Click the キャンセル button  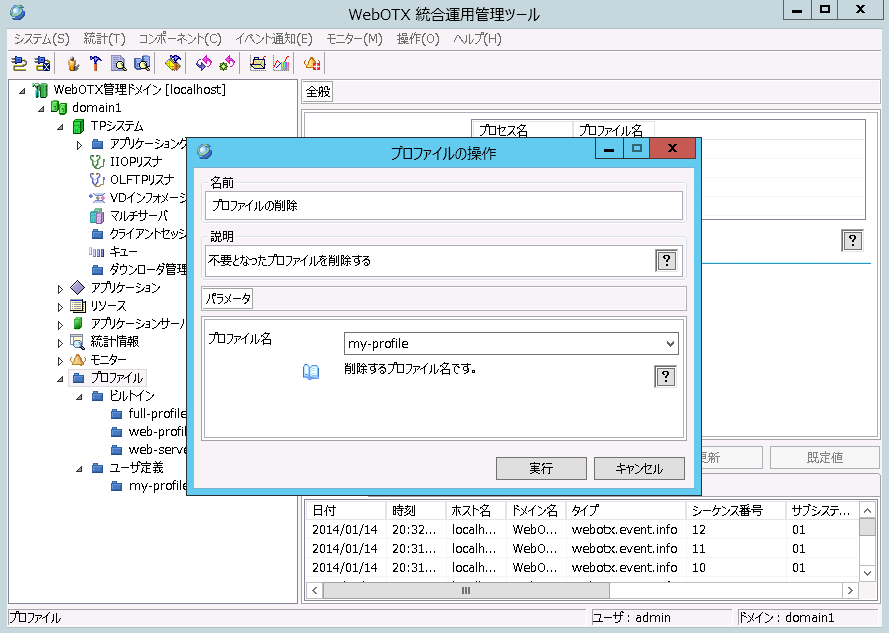(x=639, y=468)
